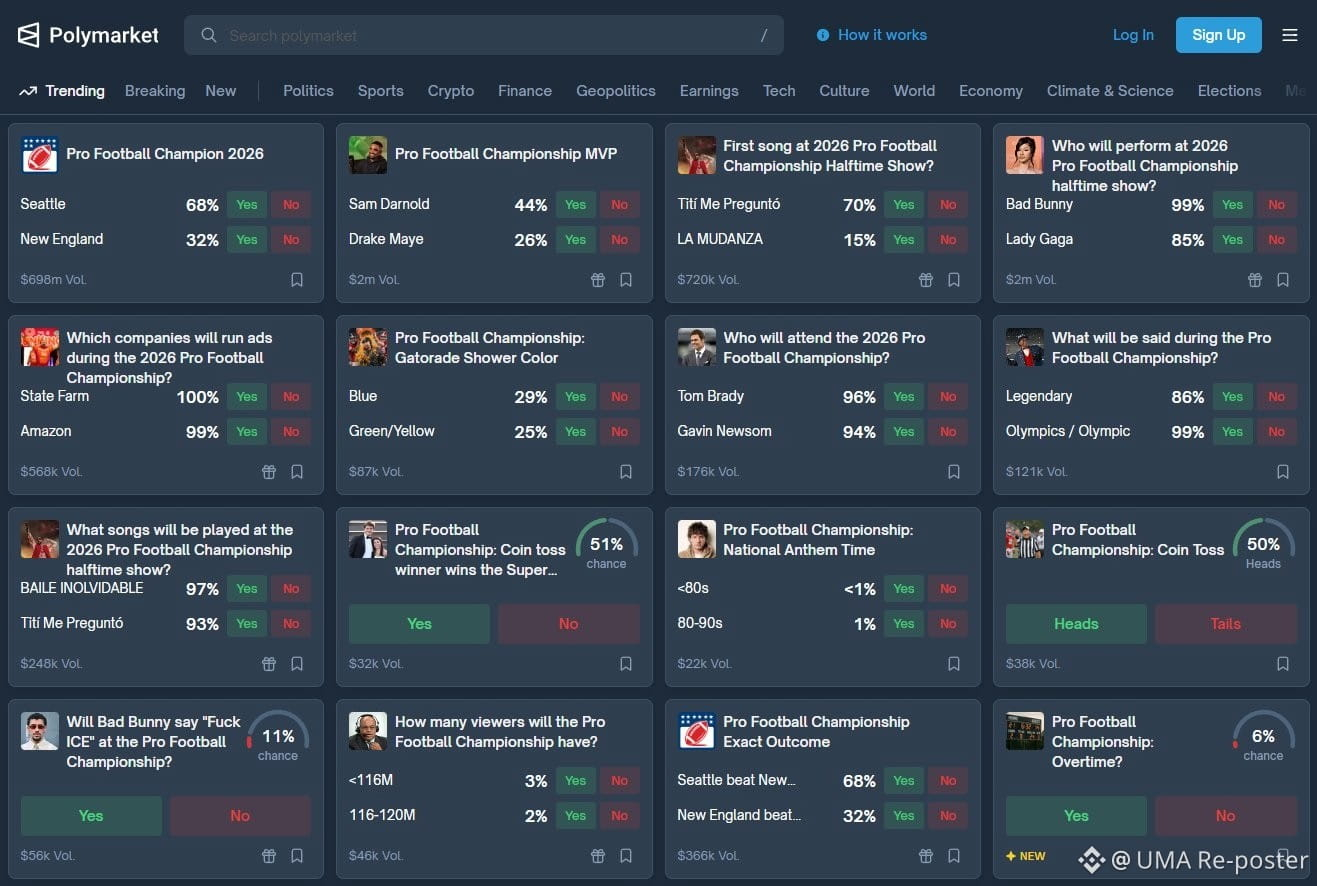Click the Sign Up button
Screen dimensions: 1317x886
click(1219, 35)
